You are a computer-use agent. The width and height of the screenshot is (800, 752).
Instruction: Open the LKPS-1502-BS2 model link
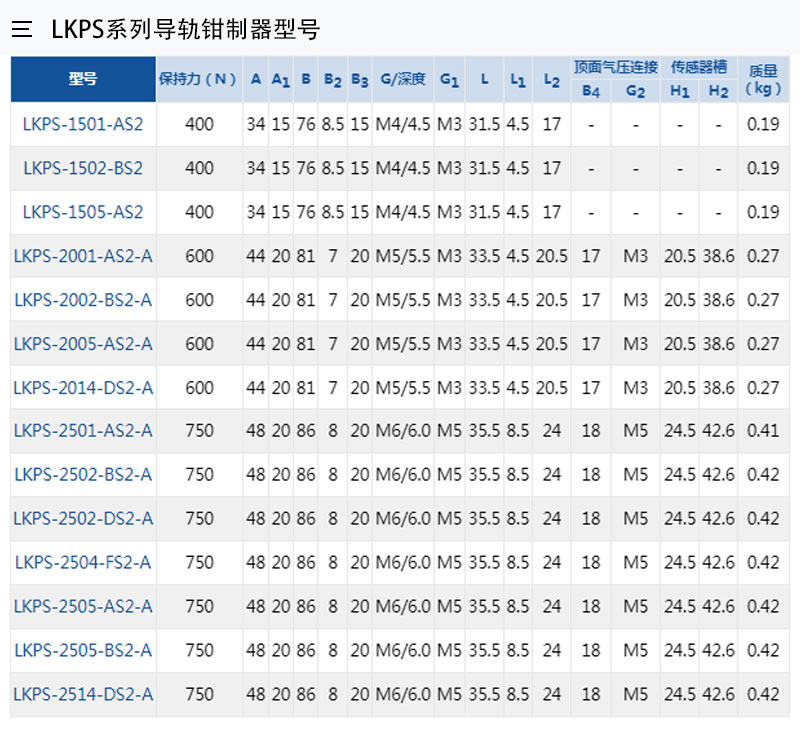83,168
